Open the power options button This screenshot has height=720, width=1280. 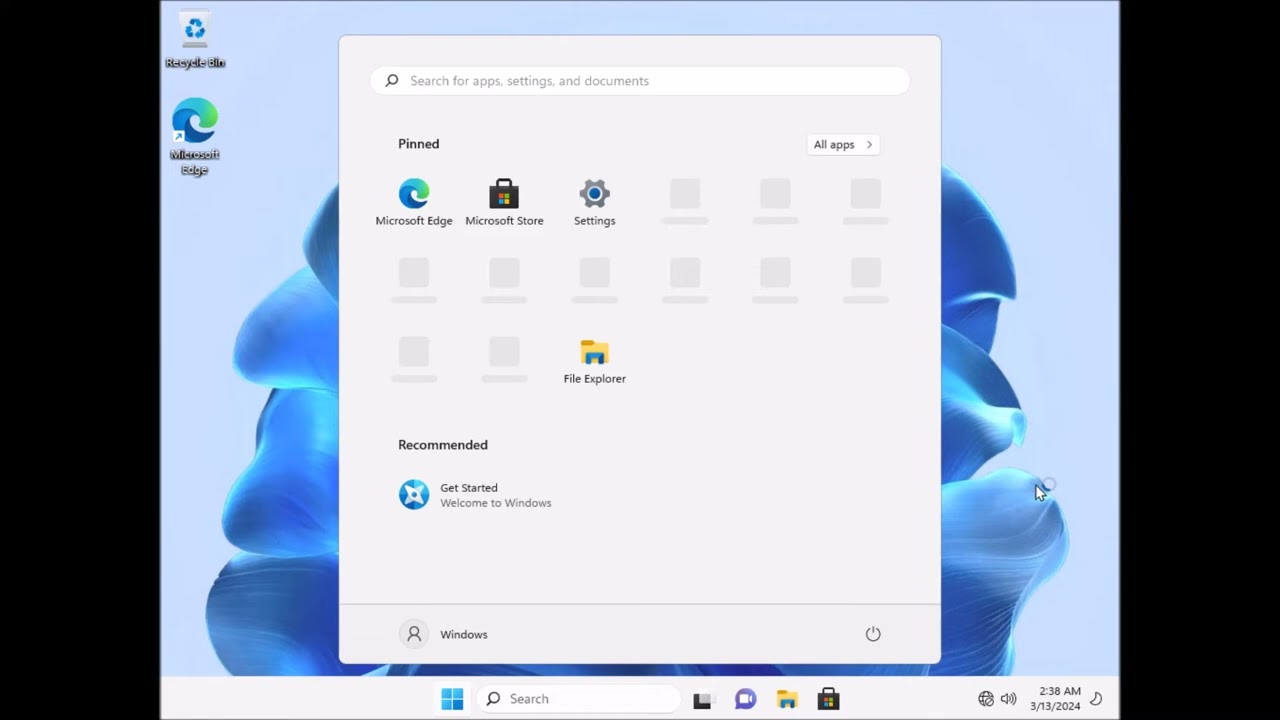873,634
